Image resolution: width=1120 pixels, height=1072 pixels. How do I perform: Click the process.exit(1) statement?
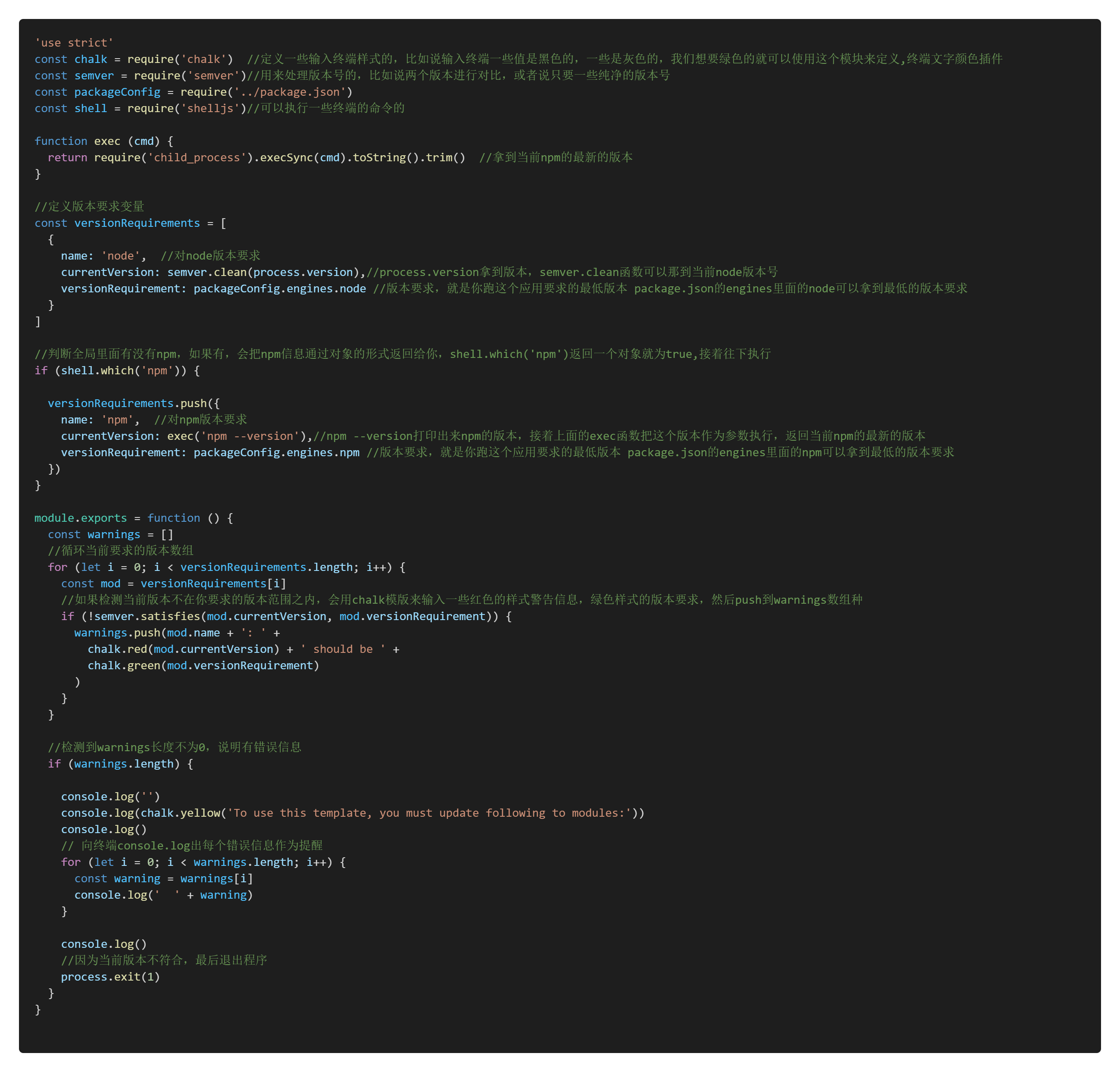(110, 977)
